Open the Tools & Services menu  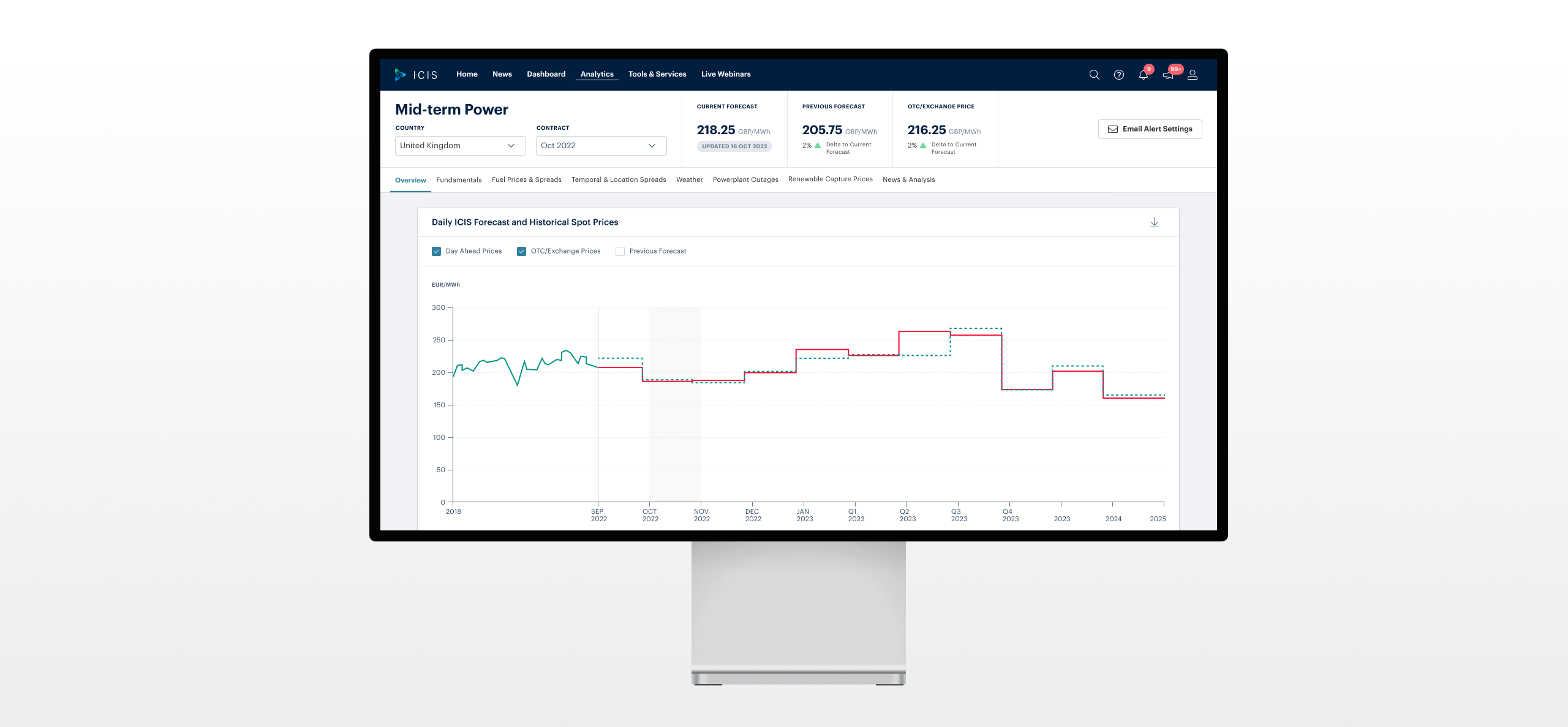point(657,74)
